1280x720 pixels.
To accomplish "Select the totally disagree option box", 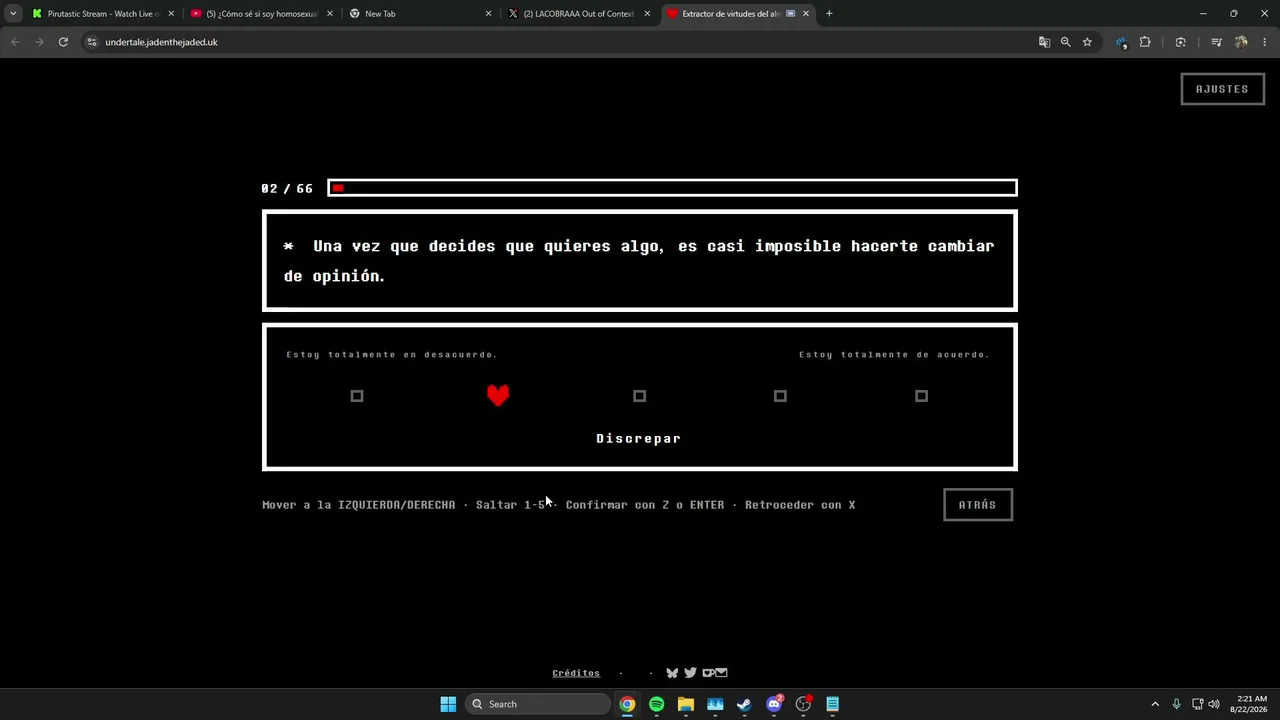I will tap(357, 396).
